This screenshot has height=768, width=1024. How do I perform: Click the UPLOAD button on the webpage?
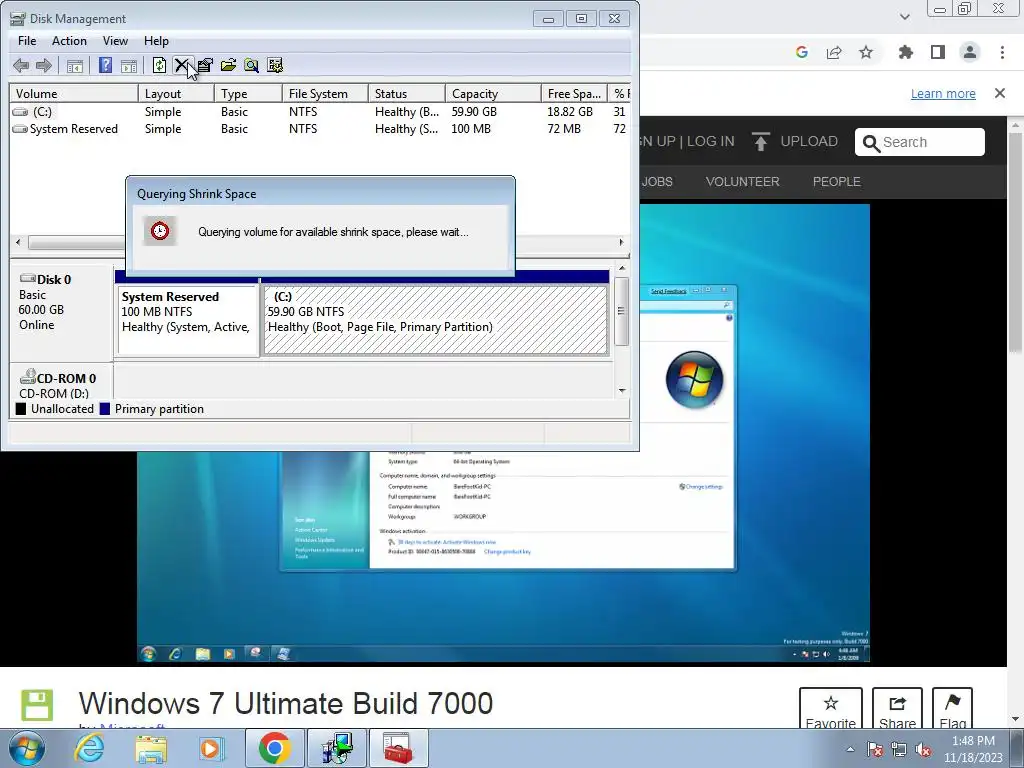[794, 141]
